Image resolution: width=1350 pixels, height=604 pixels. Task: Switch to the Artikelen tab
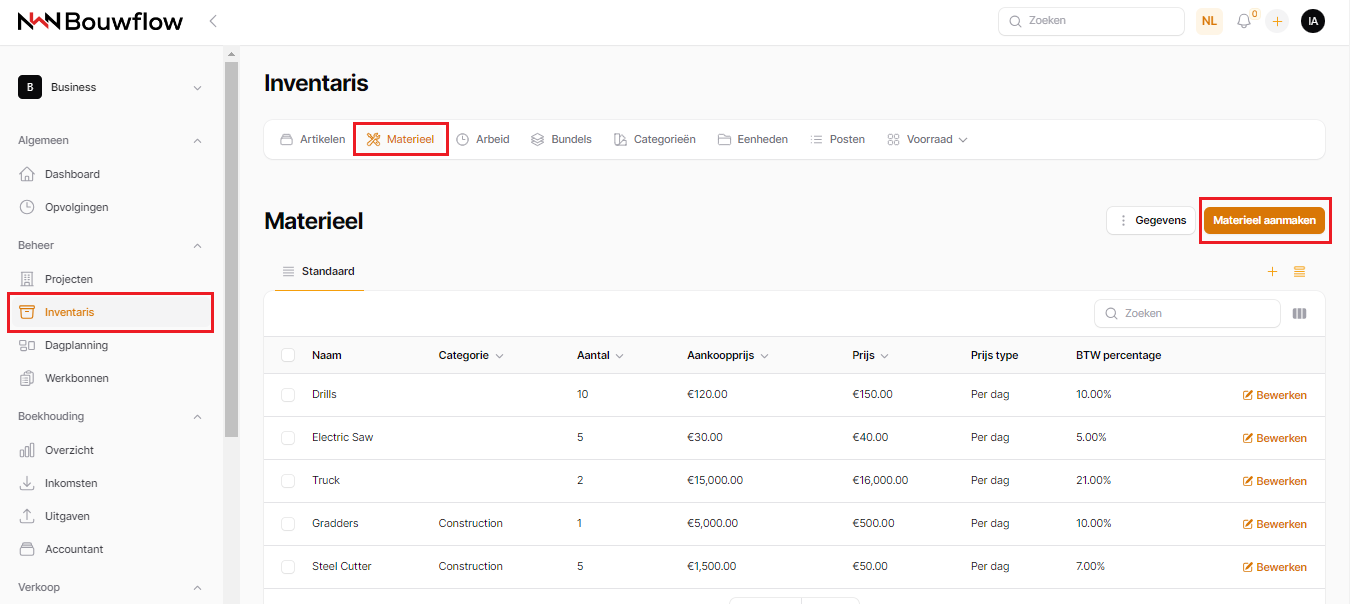click(x=312, y=140)
